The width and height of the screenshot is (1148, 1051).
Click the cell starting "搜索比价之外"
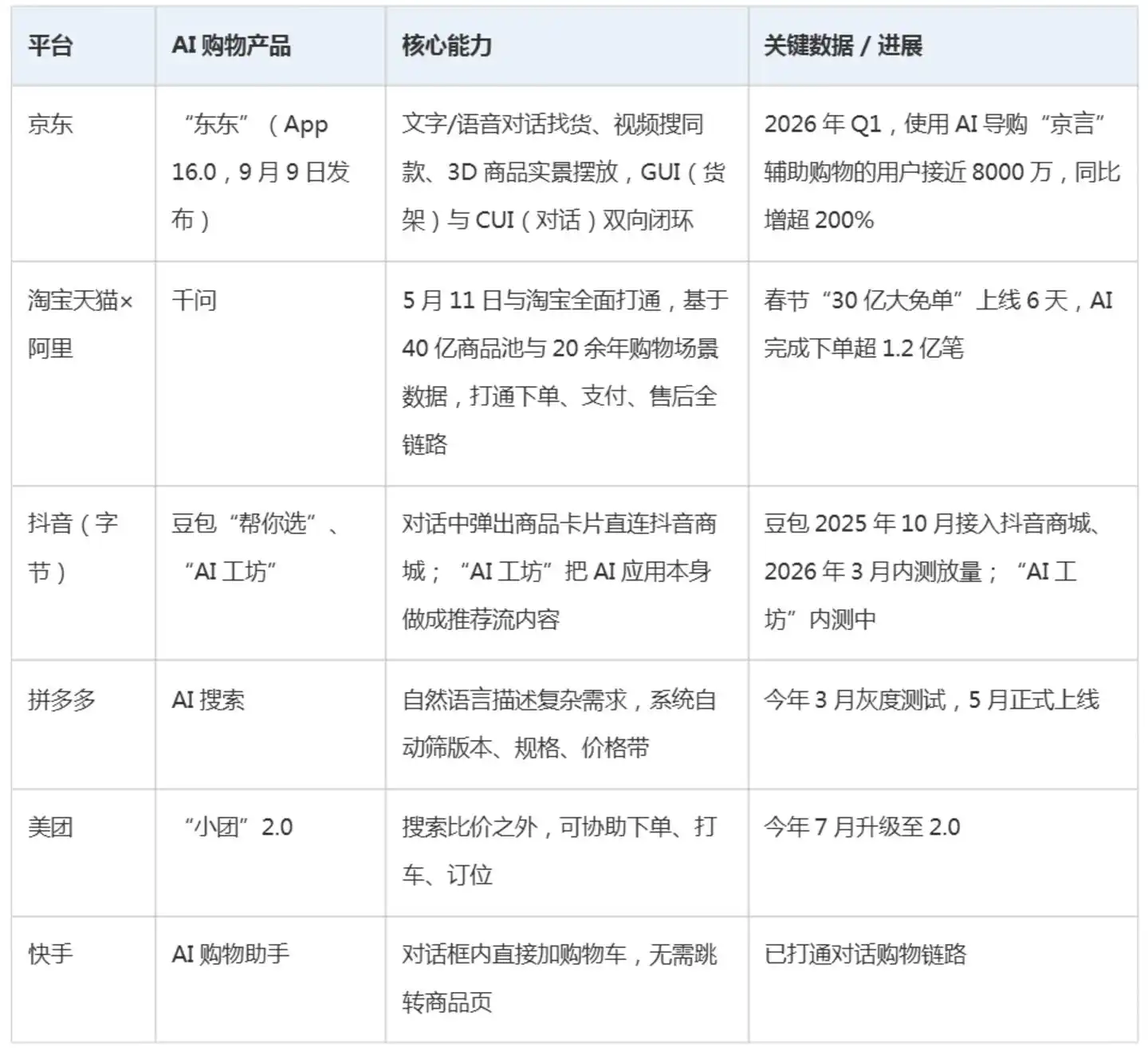pyautogui.click(x=567, y=852)
